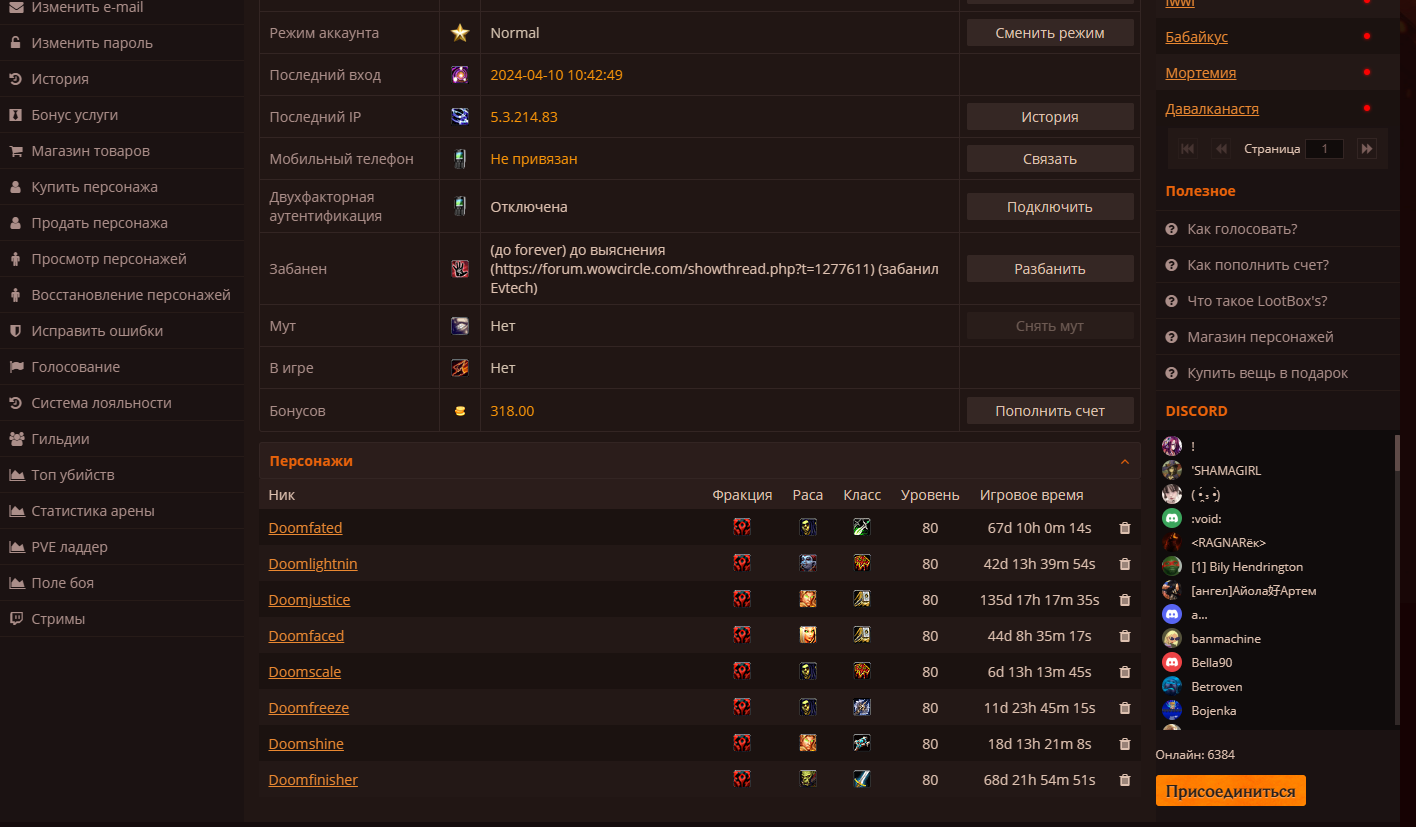Click the Doomscale faction icon
Viewport: 1416px width, 827px height.
coord(742,672)
